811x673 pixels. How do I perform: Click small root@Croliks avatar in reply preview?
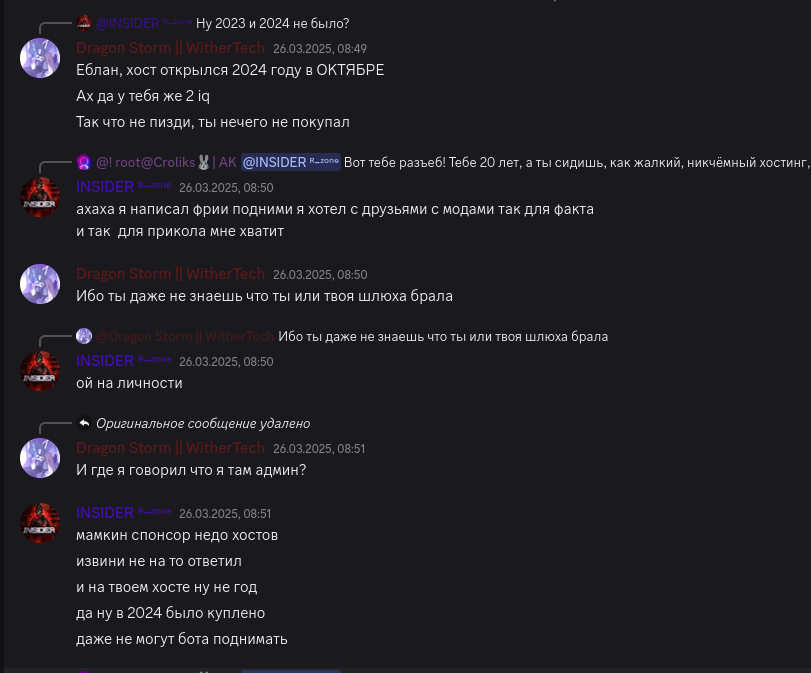pos(84,162)
